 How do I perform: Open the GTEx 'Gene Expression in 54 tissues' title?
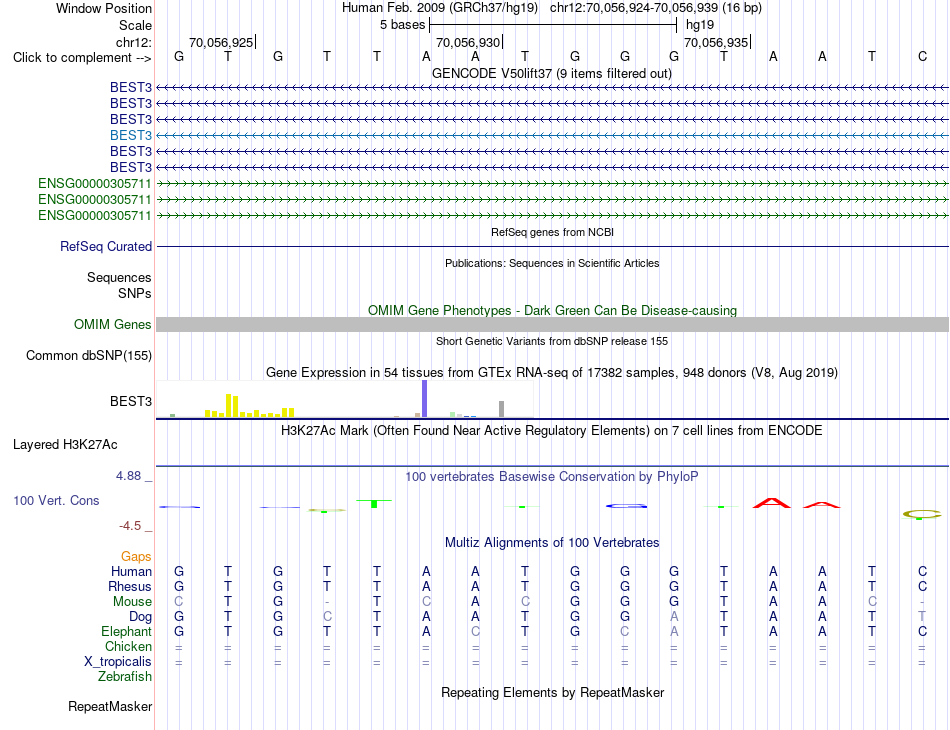(x=552, y=373)
